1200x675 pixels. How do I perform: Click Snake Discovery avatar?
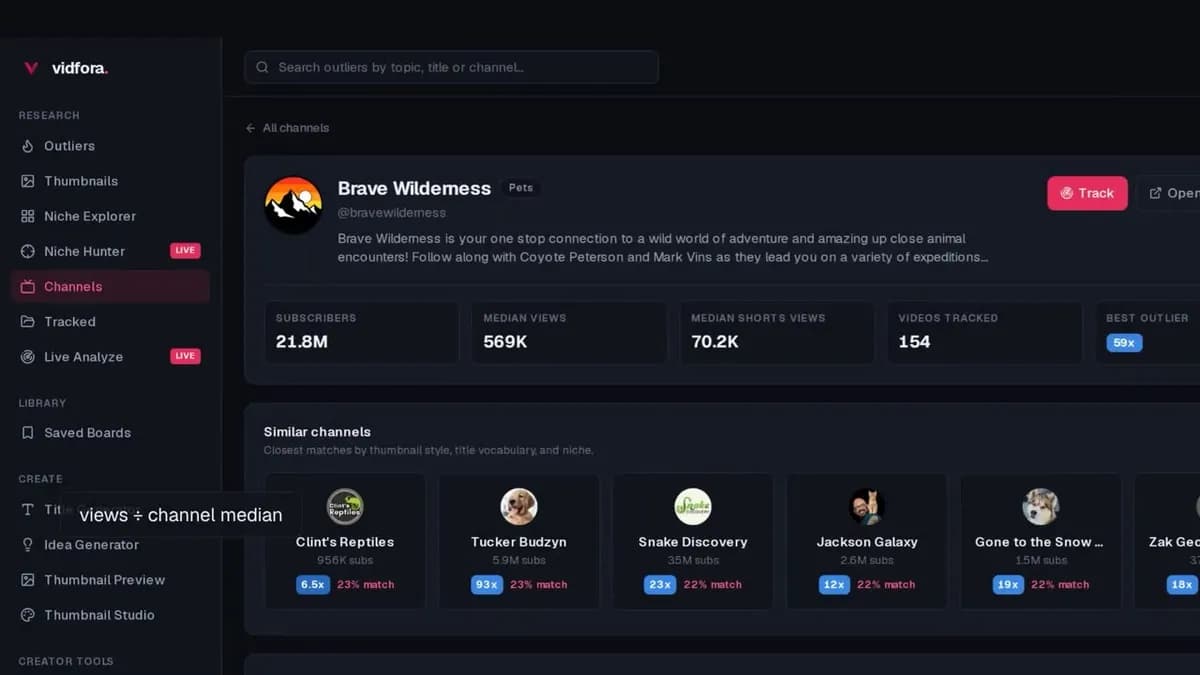[x=693, y=507]
